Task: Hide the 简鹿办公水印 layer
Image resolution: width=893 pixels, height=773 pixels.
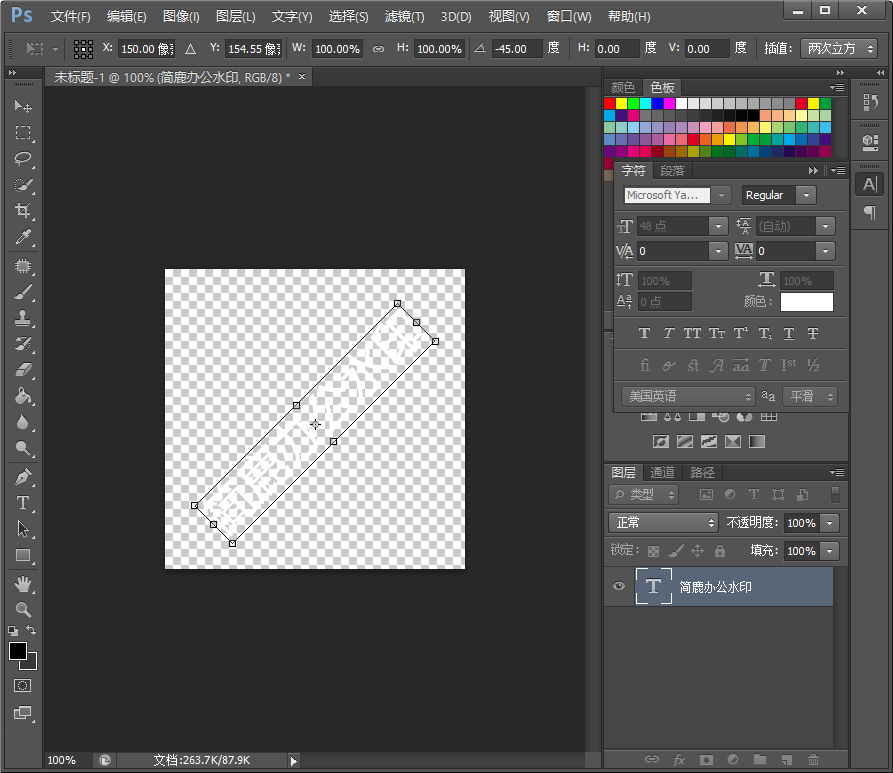Action: tap(619, 587)
